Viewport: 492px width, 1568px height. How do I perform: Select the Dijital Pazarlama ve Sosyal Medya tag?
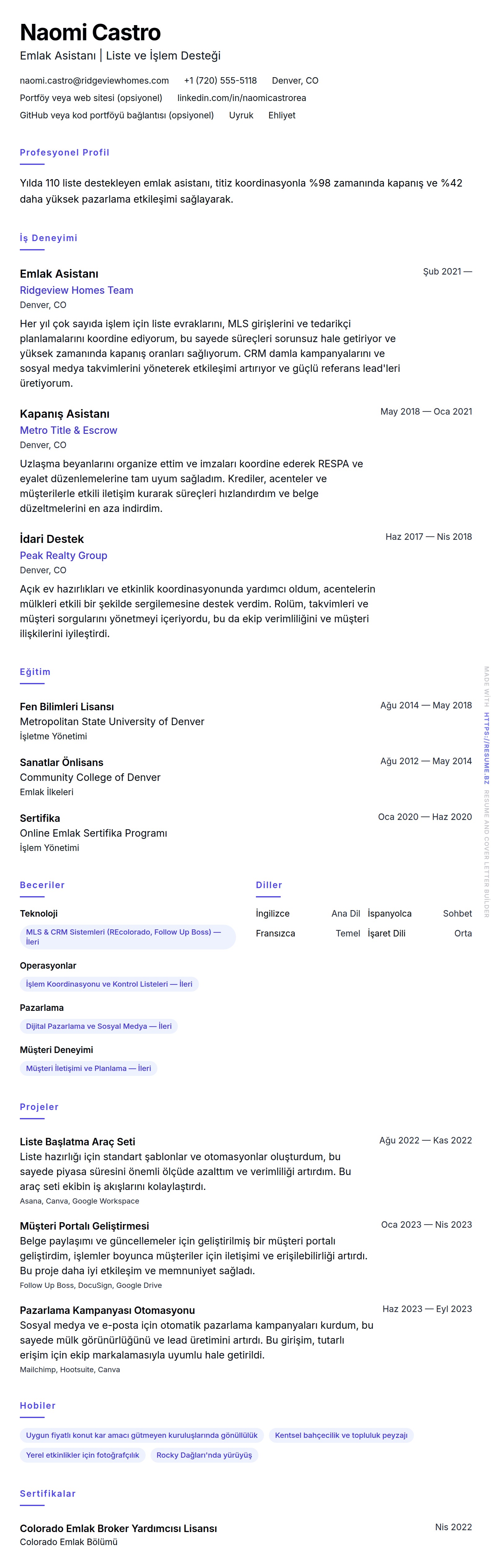99,1026
